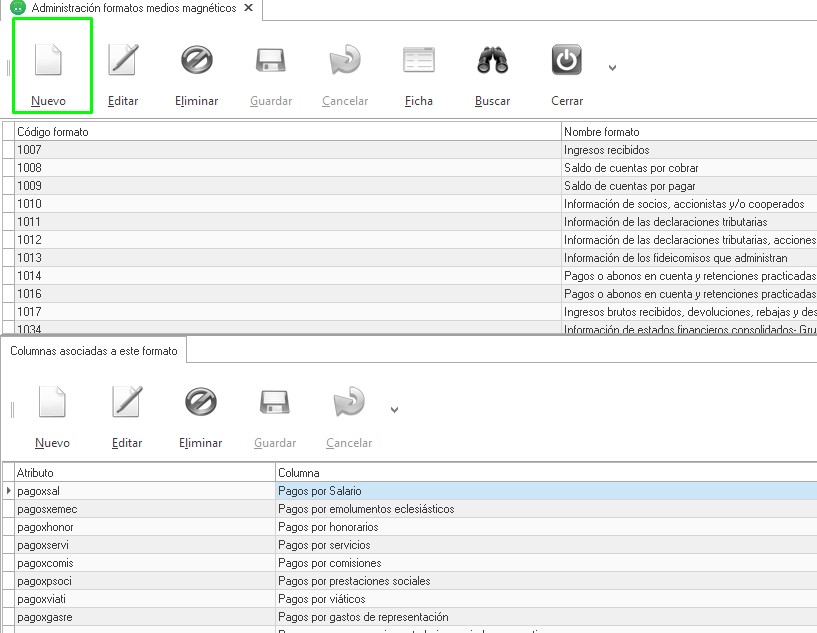Viewport: 817px width, 633px height.
Task: Select the Columnas asociadas a este formato tab
Action: point(94,351)
